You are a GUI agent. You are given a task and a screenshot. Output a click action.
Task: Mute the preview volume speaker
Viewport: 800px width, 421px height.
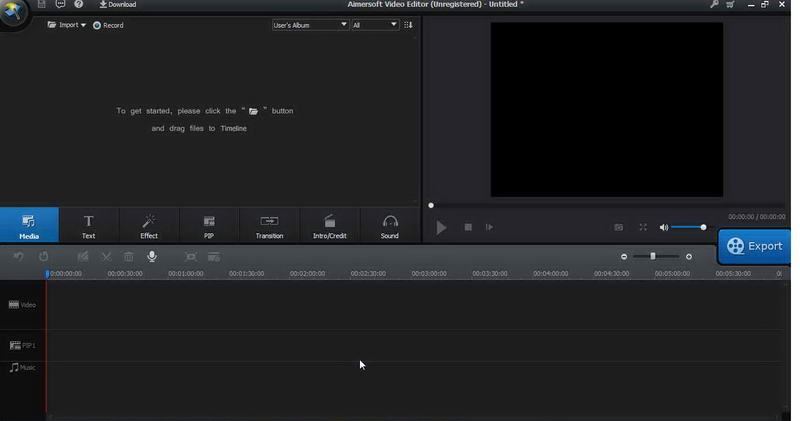tap(663, 227)
